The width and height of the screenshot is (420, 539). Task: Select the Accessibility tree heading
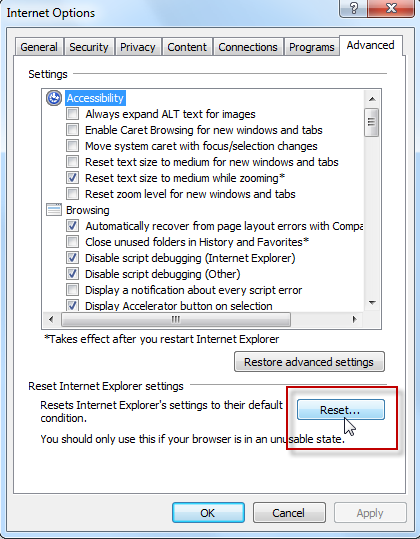(95, 98)
